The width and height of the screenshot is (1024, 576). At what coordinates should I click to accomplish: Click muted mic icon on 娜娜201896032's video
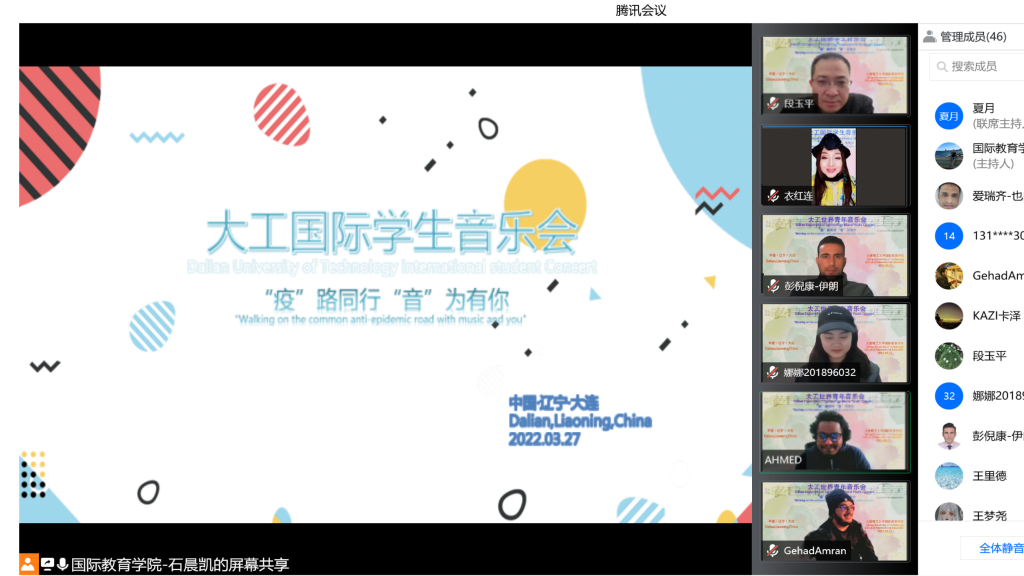coord(772,373)
